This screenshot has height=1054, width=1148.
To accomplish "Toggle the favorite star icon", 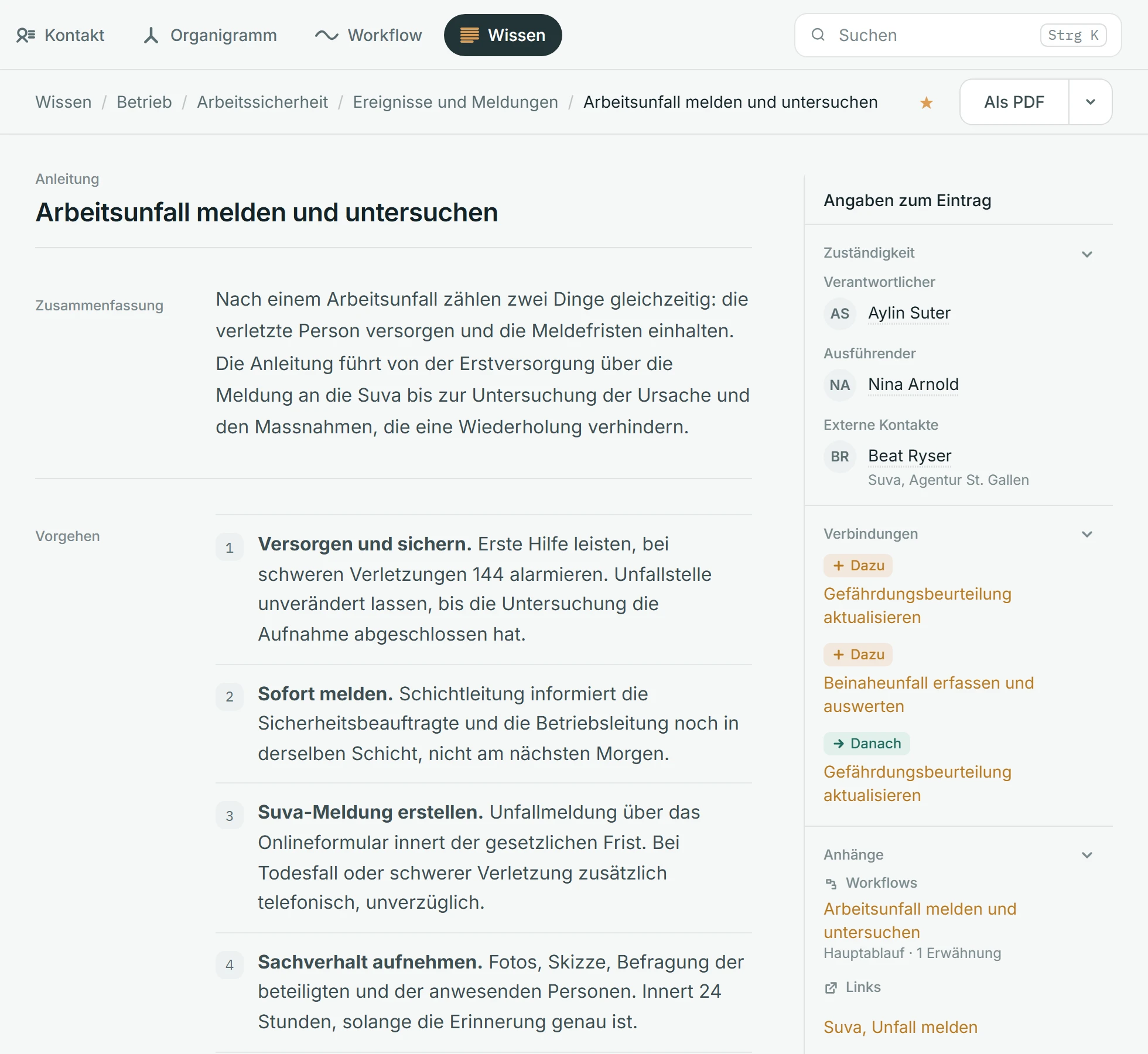I will 926,102.
